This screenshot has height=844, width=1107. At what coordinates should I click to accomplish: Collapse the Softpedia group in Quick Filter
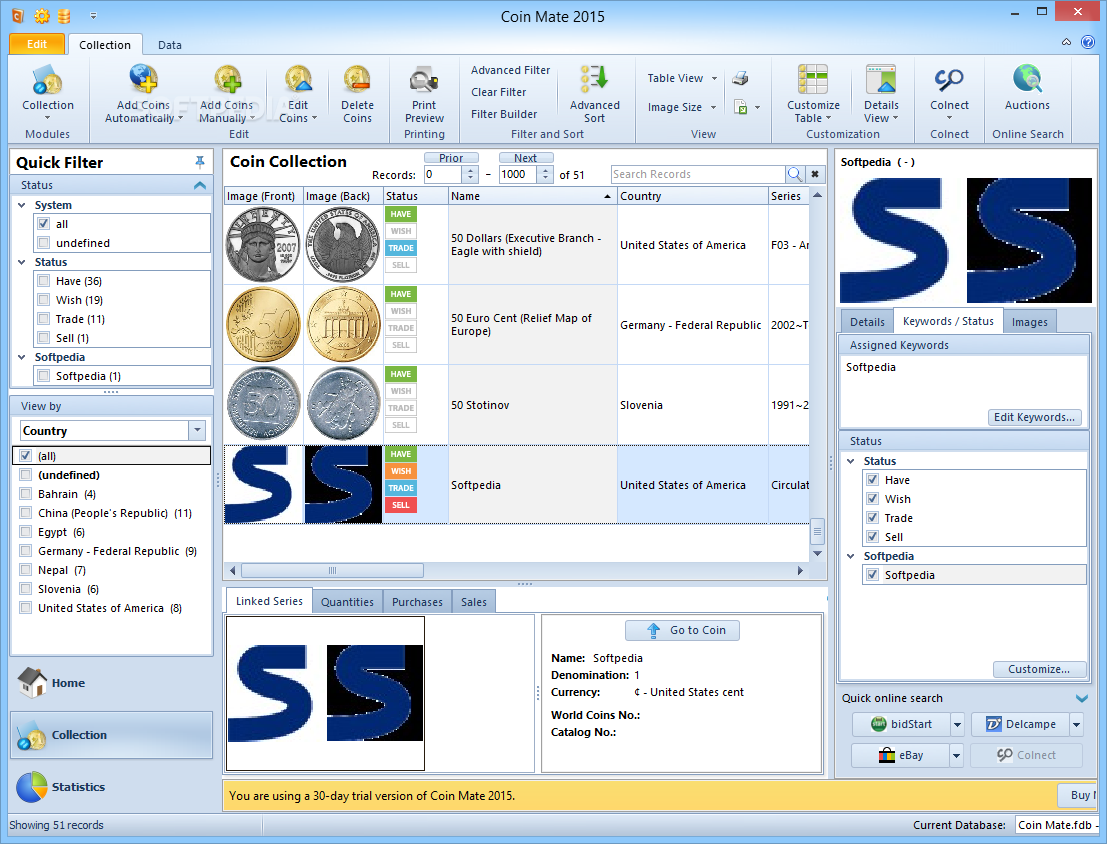point(22,357)
